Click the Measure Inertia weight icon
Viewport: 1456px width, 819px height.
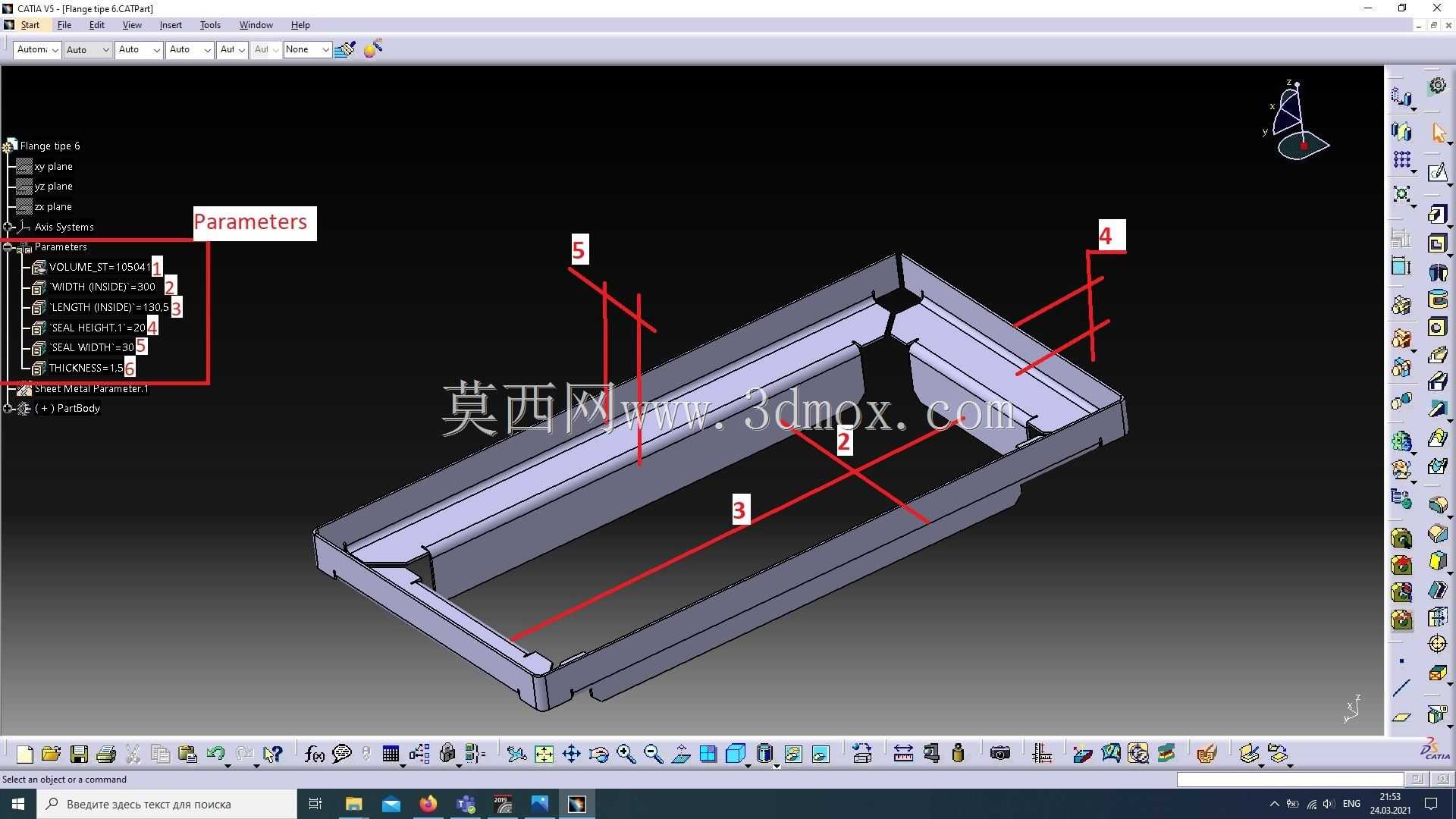pyautogui.click(x=959, y=754)
